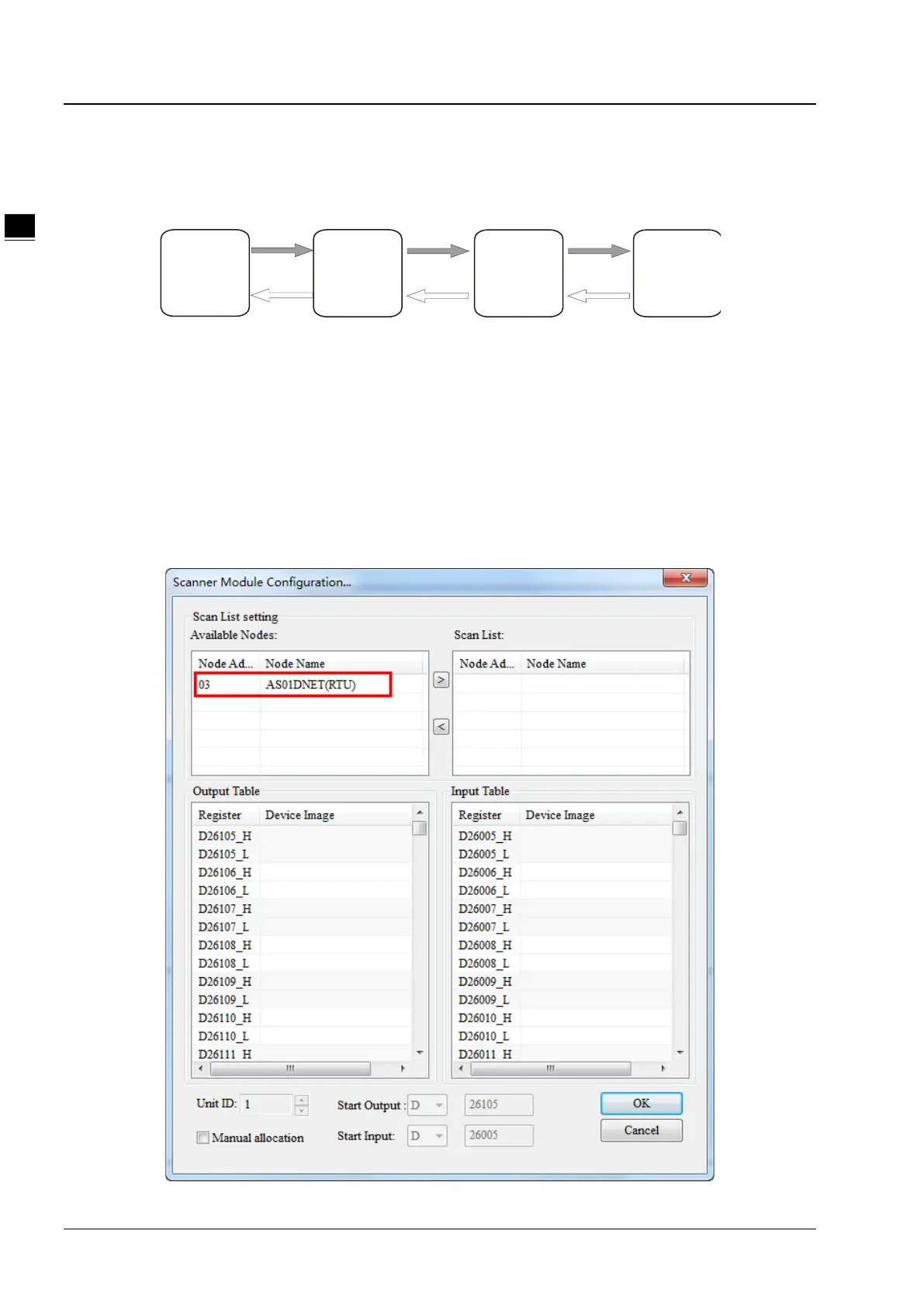Select D26008_H row in Input Table
Image resolution: width=924 pixels, height=1307 pixels.
click(562, 945)
